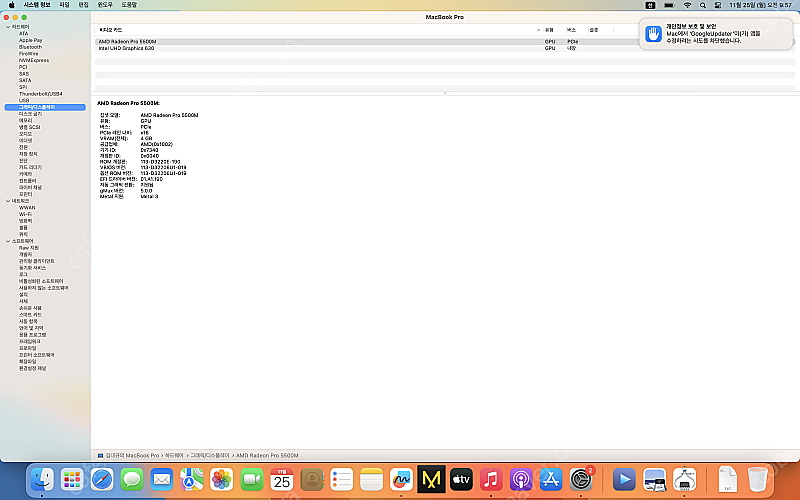Click the Korean input source icon
This screenshot has width=800, height=500.
click(650, 5)
